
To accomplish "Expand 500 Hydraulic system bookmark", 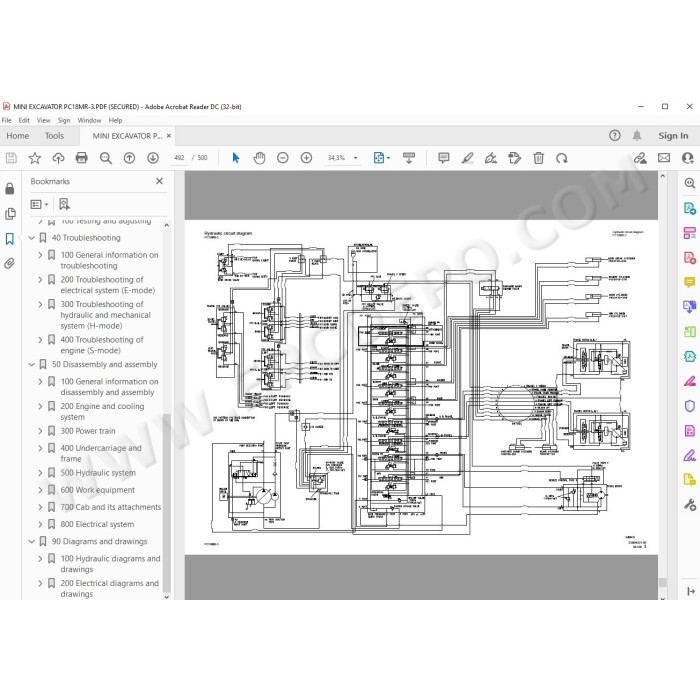I will 40,473.
